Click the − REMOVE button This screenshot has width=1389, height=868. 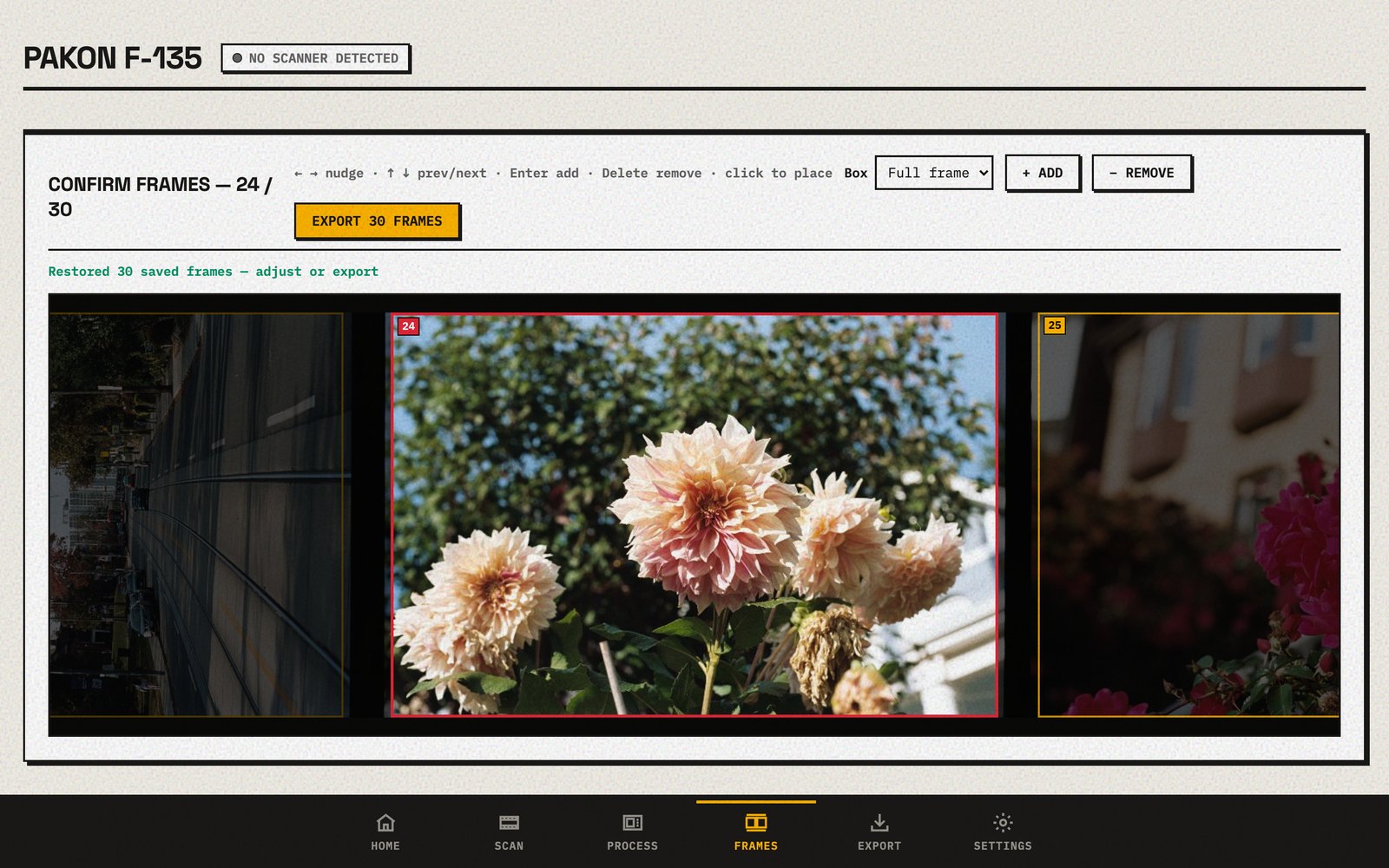click(1142, 173)
